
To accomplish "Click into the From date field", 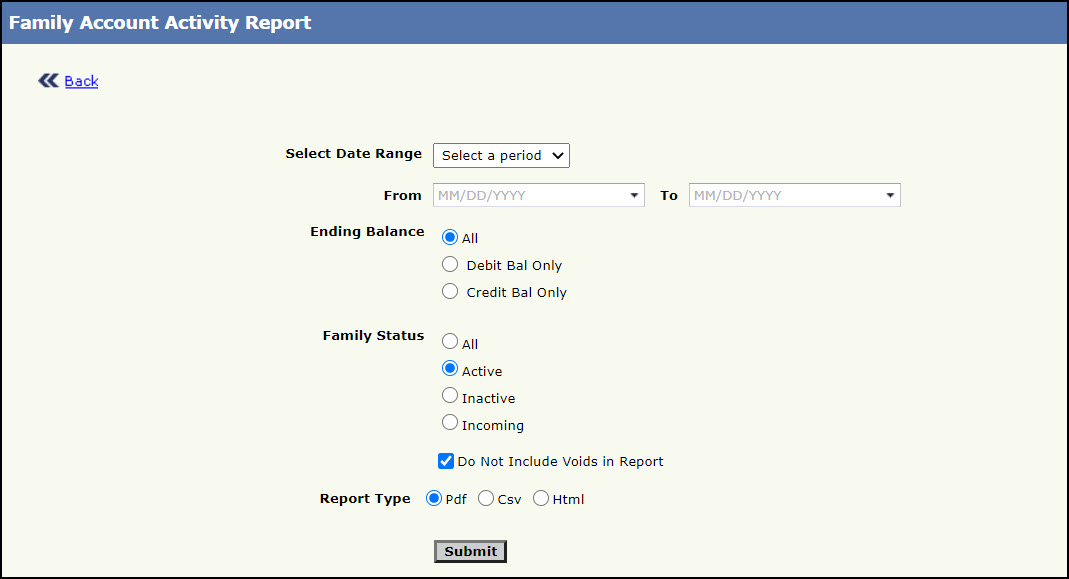I will (528, 195).
